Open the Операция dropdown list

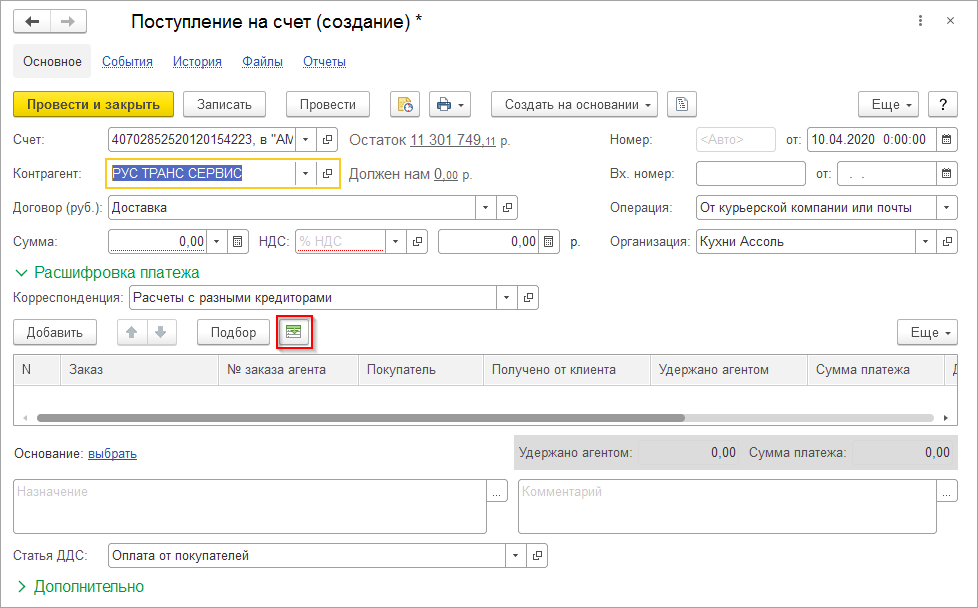pos(946,207)
